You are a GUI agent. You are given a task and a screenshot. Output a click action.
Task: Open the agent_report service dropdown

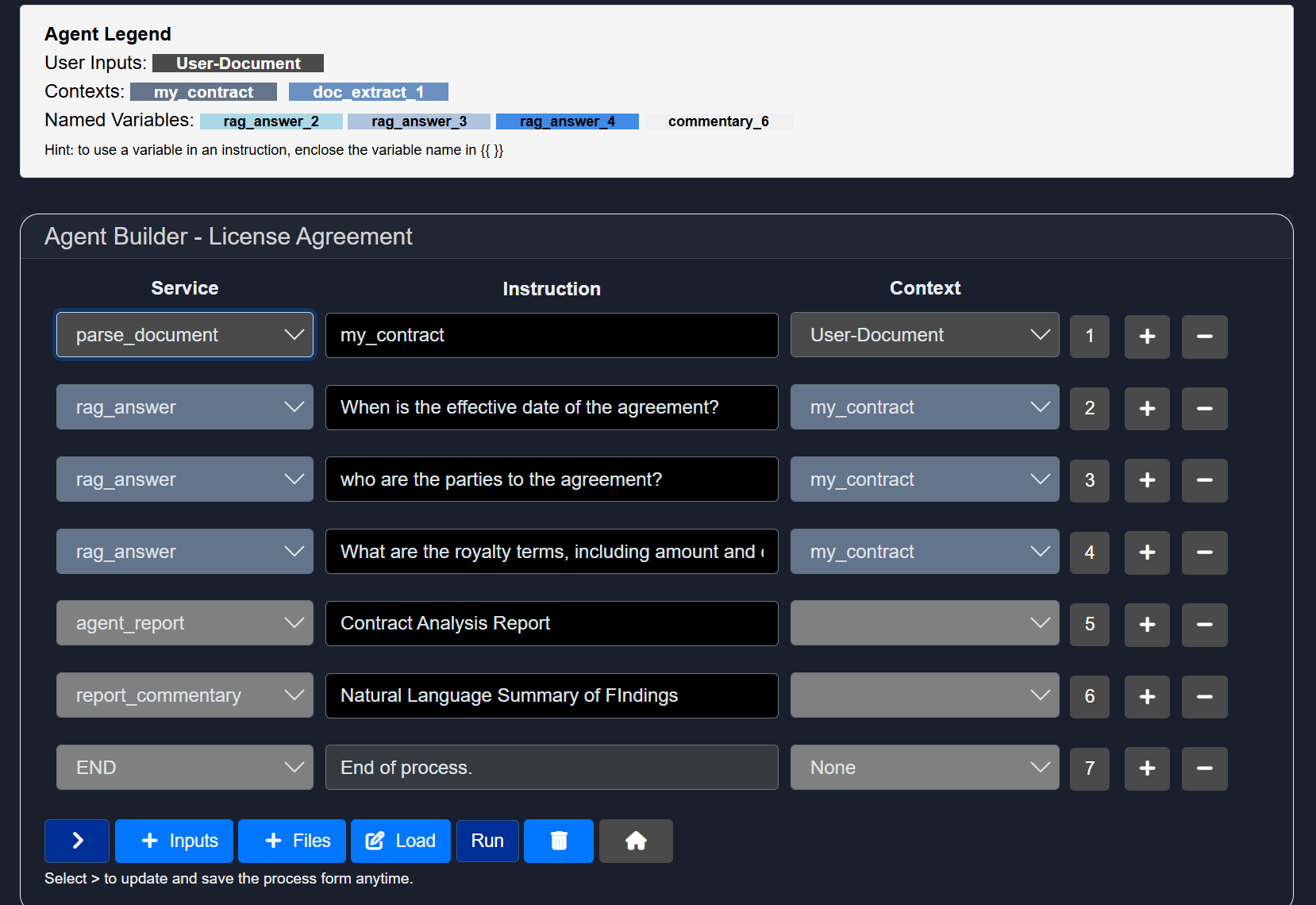click(x=185, y=623)
